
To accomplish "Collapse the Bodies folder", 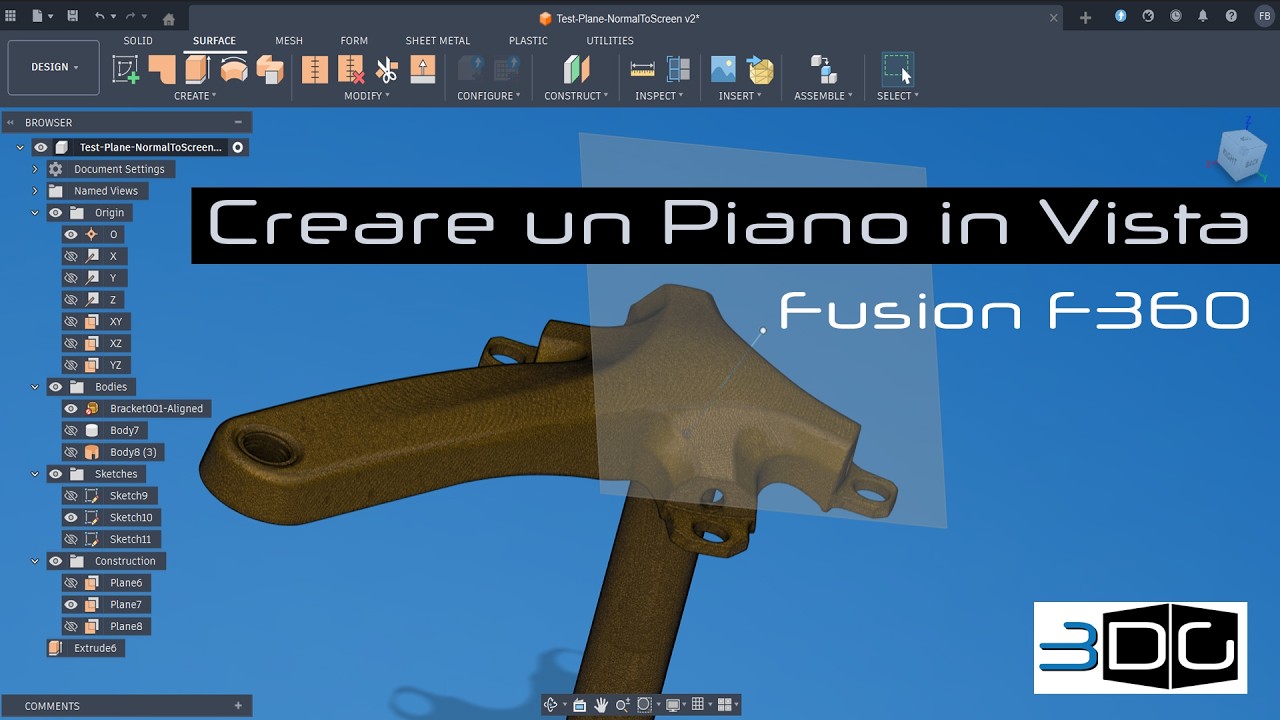I will coord(35,387).
